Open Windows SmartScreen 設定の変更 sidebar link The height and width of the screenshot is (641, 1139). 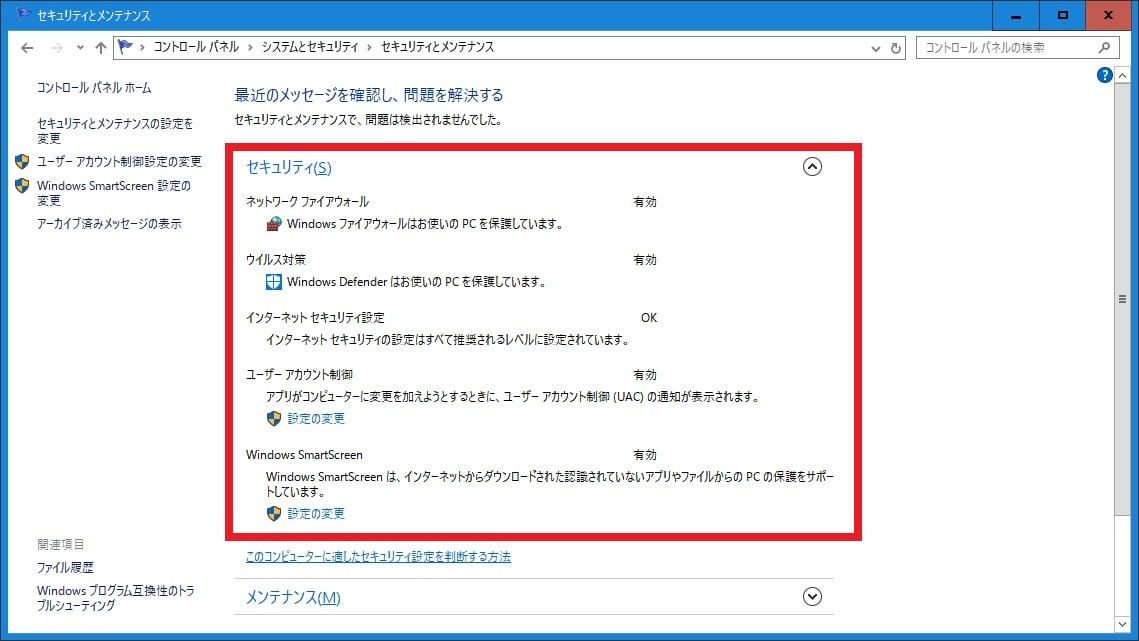coord(114,193)
